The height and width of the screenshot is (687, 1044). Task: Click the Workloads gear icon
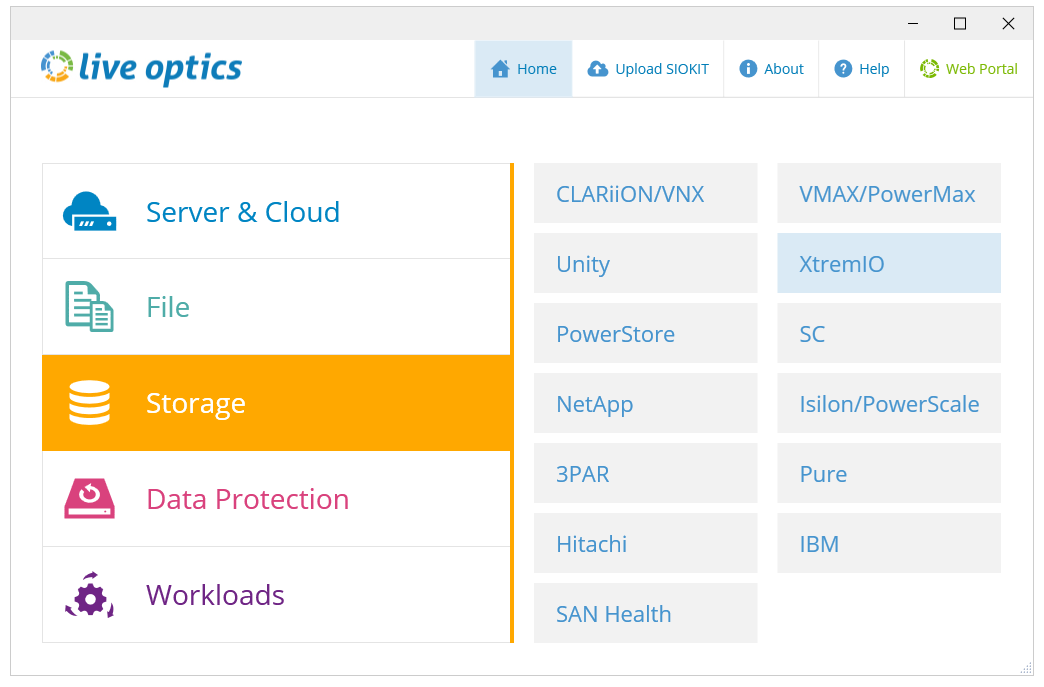point(89,594)
